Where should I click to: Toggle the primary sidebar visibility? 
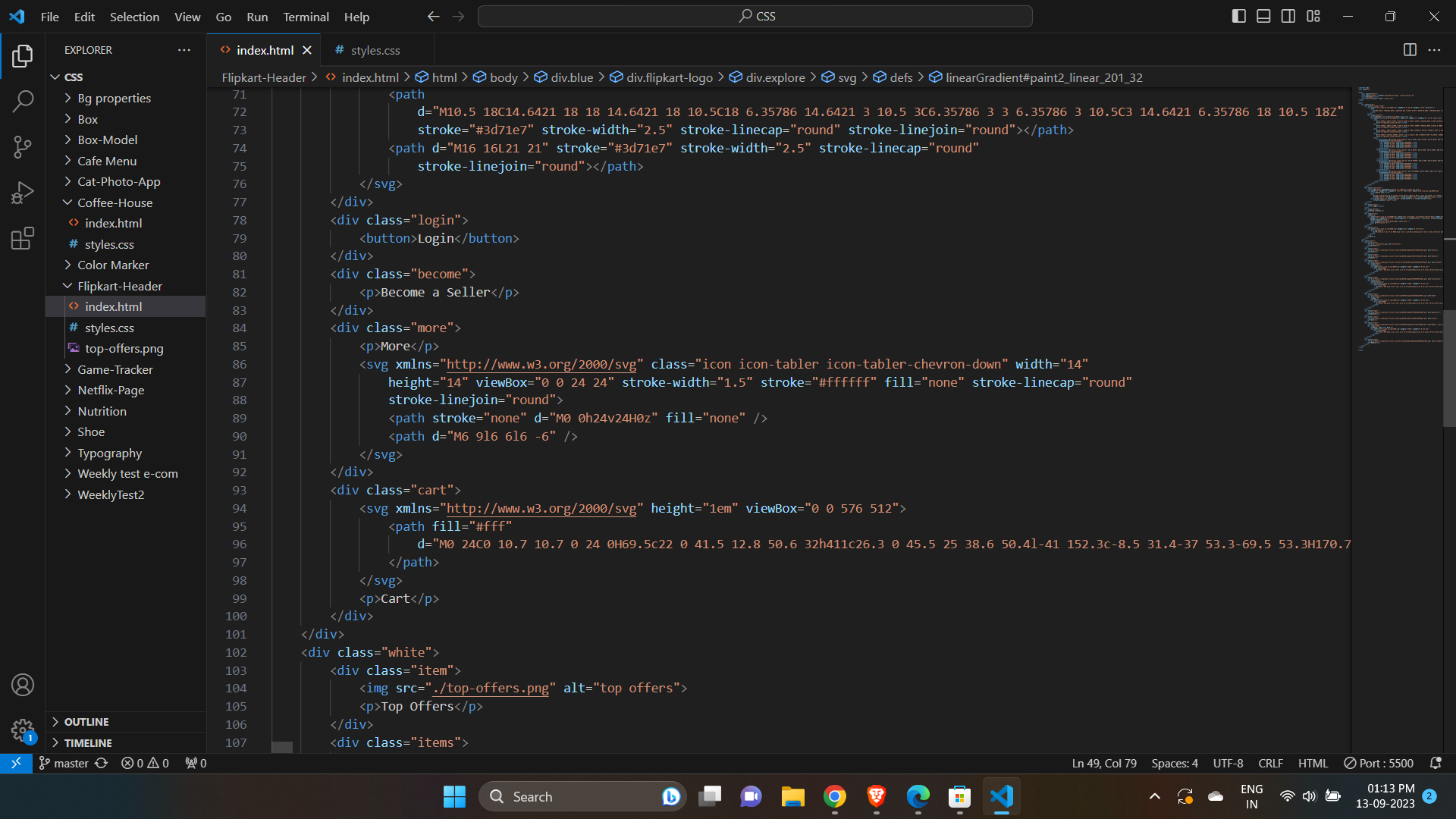pyautogui.click(x=1238, y=15)
